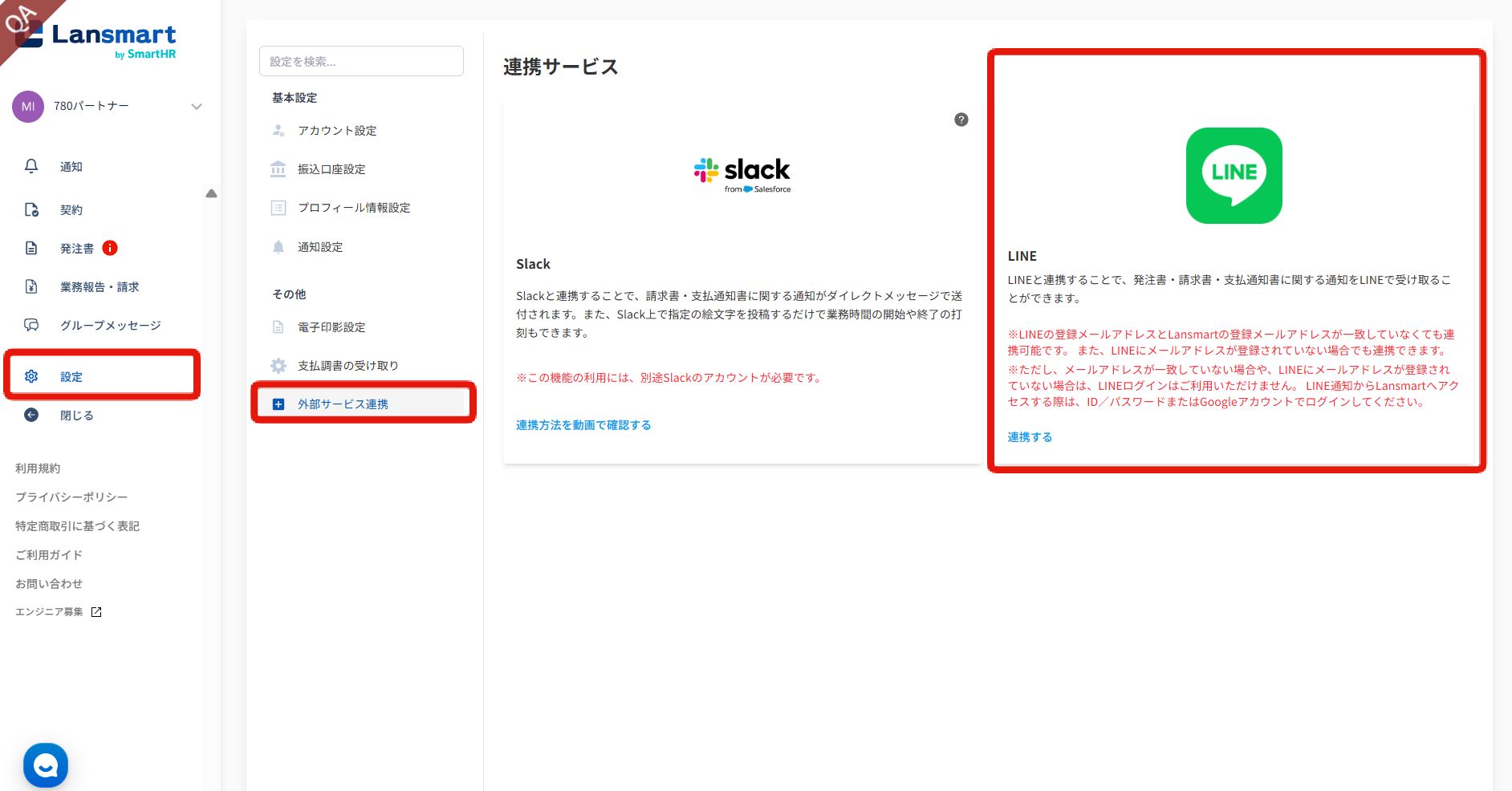Click the 契約 document icon

31,209
